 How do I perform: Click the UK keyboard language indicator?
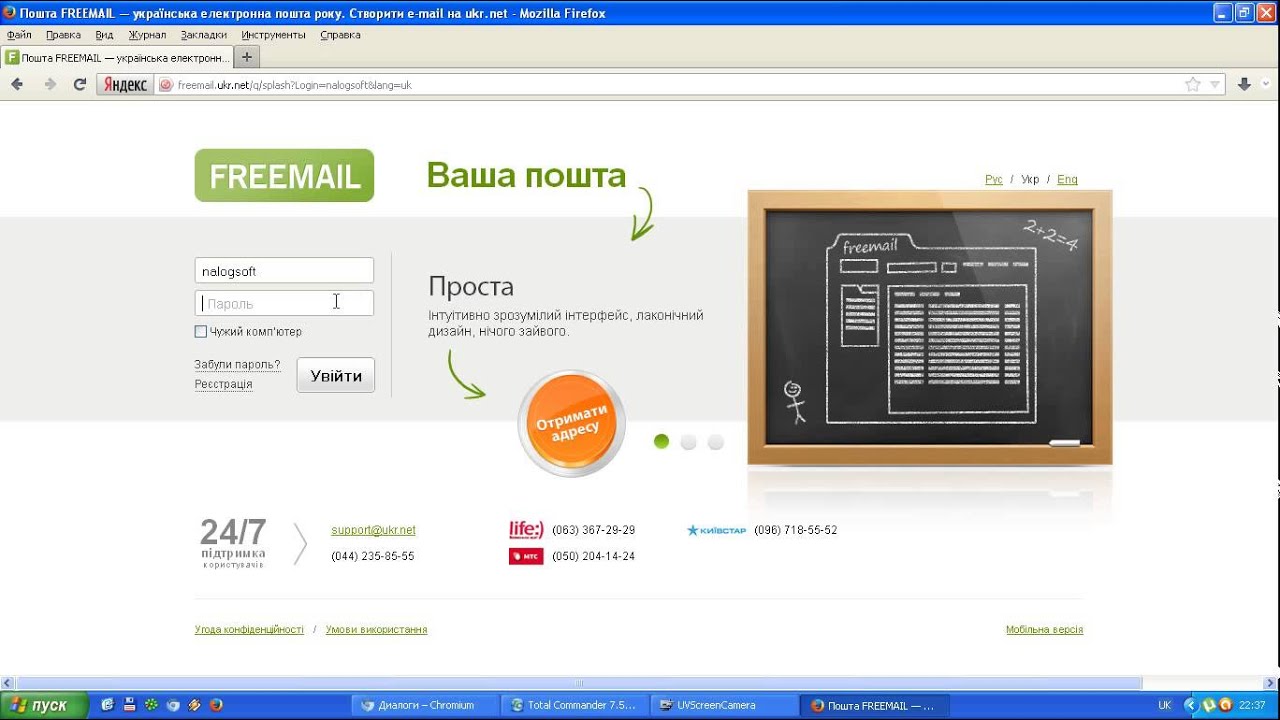[x=1164, y=705]
